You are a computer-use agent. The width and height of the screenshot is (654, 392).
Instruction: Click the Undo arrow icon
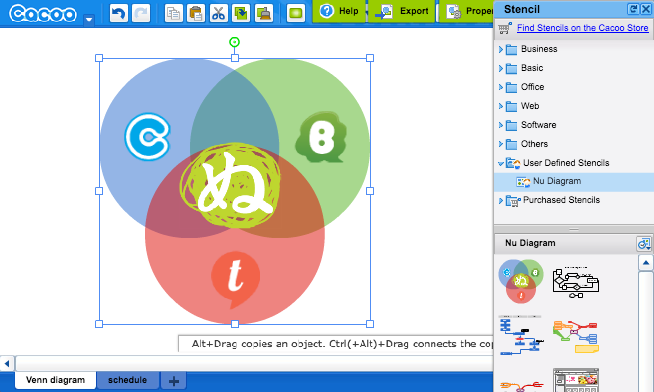[118, 13]
